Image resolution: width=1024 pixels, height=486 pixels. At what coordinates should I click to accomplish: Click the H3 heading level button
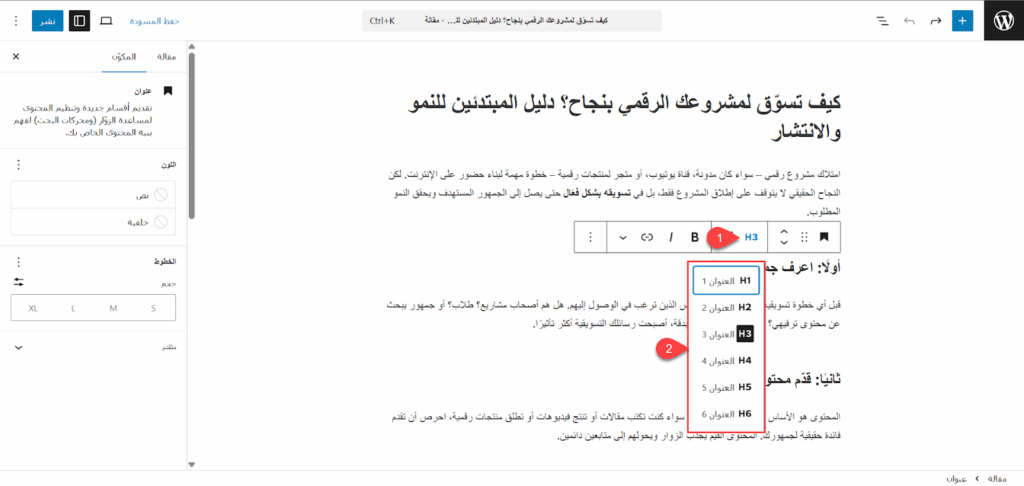[x=752, y=237]
